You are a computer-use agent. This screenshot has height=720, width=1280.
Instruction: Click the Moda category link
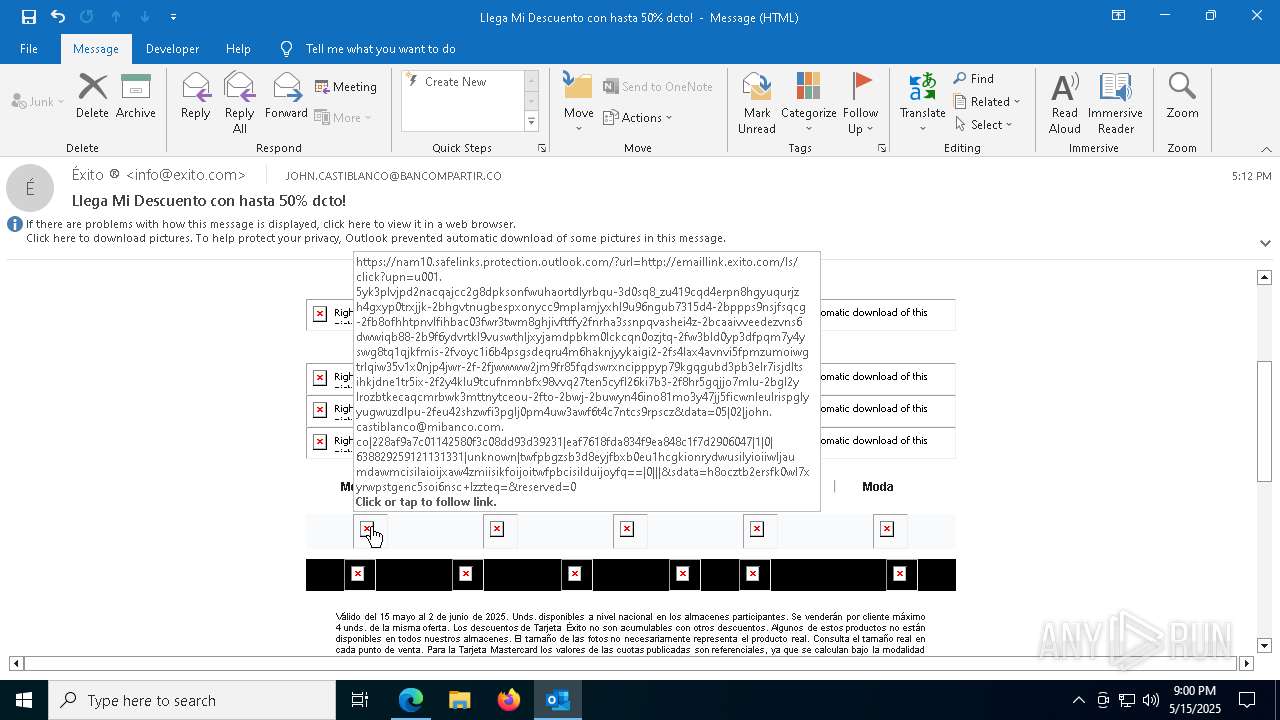tap(878, 487)
